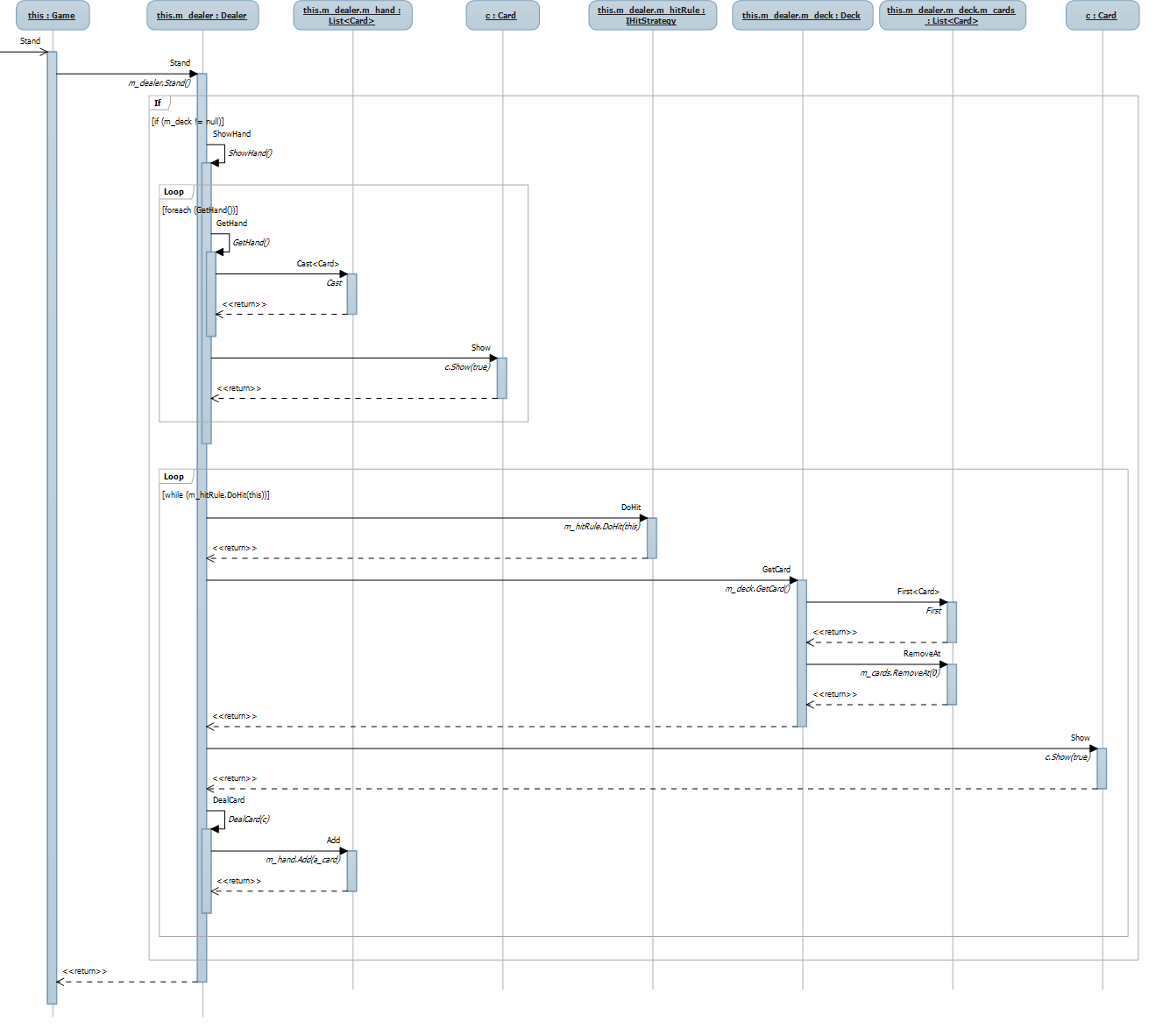Image resolution: width=1163 pixels, height=1036 pixels.
Task: Select the long activation bar on the Game lifeline
Action: point(52,528)
